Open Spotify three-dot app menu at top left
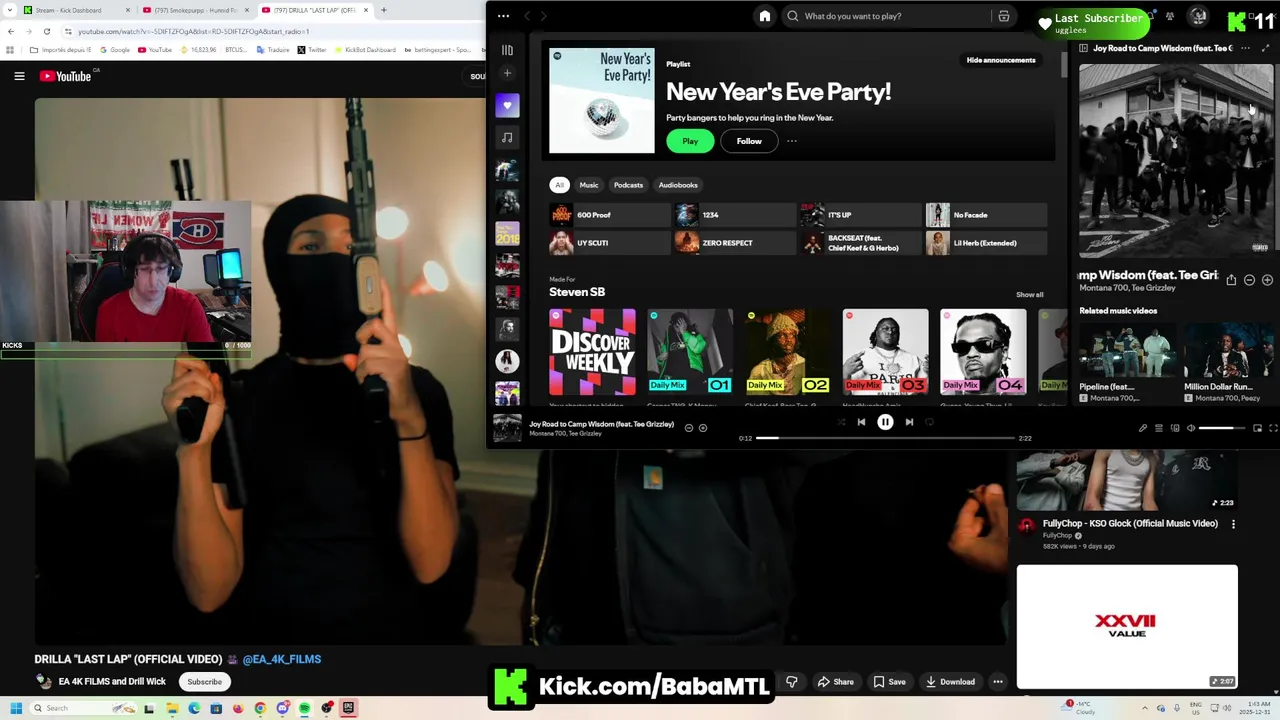Screen dimensions: 1280x720 coord(503,16)
